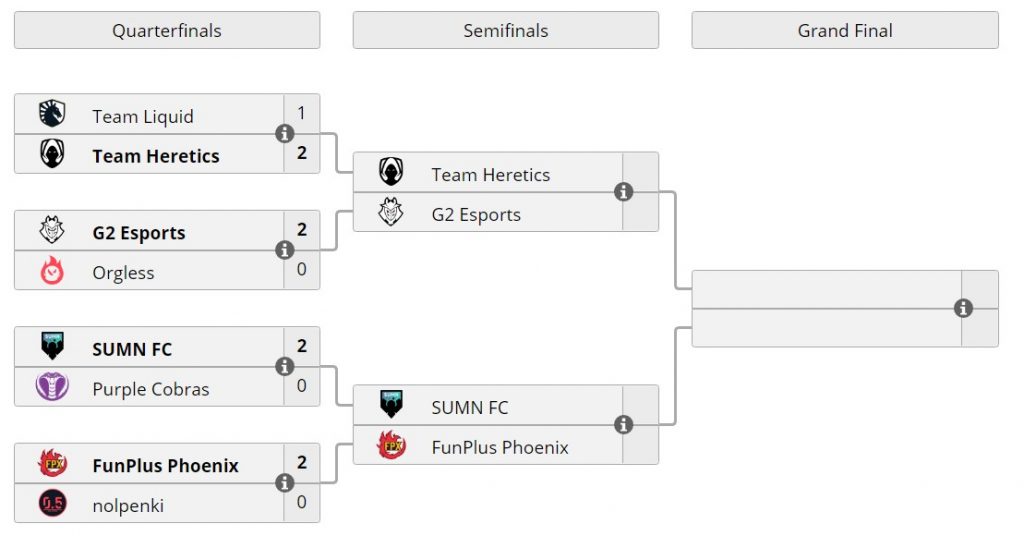Select the Grand Final column header
Viewport: 1024px width, 536px height.
coord(845,30)
